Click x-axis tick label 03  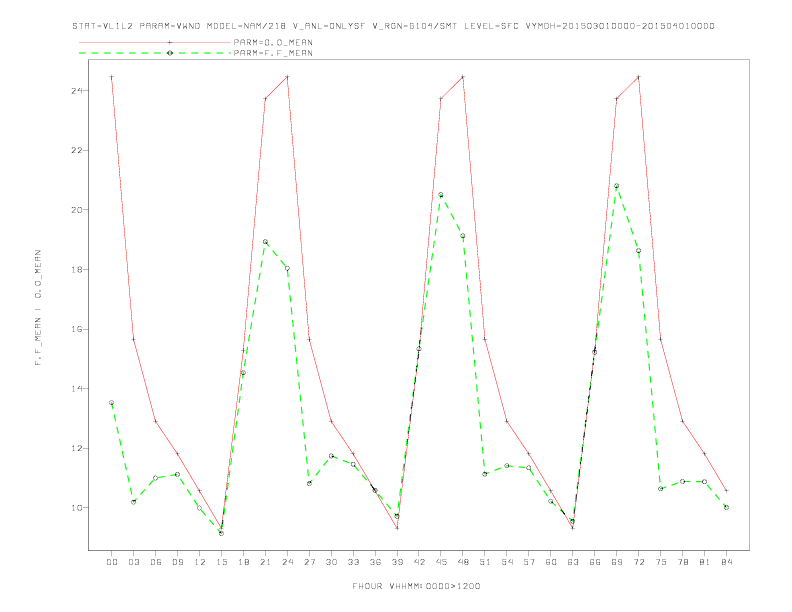[x=133, y=562]
